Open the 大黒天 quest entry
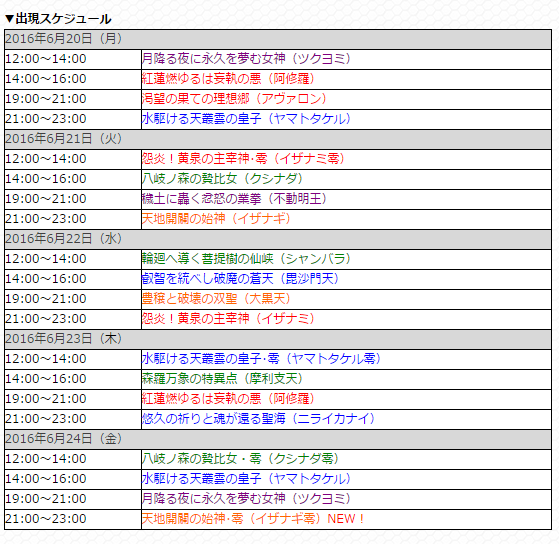Viewport: 559px width, 544px height. (x=216, y=298)
